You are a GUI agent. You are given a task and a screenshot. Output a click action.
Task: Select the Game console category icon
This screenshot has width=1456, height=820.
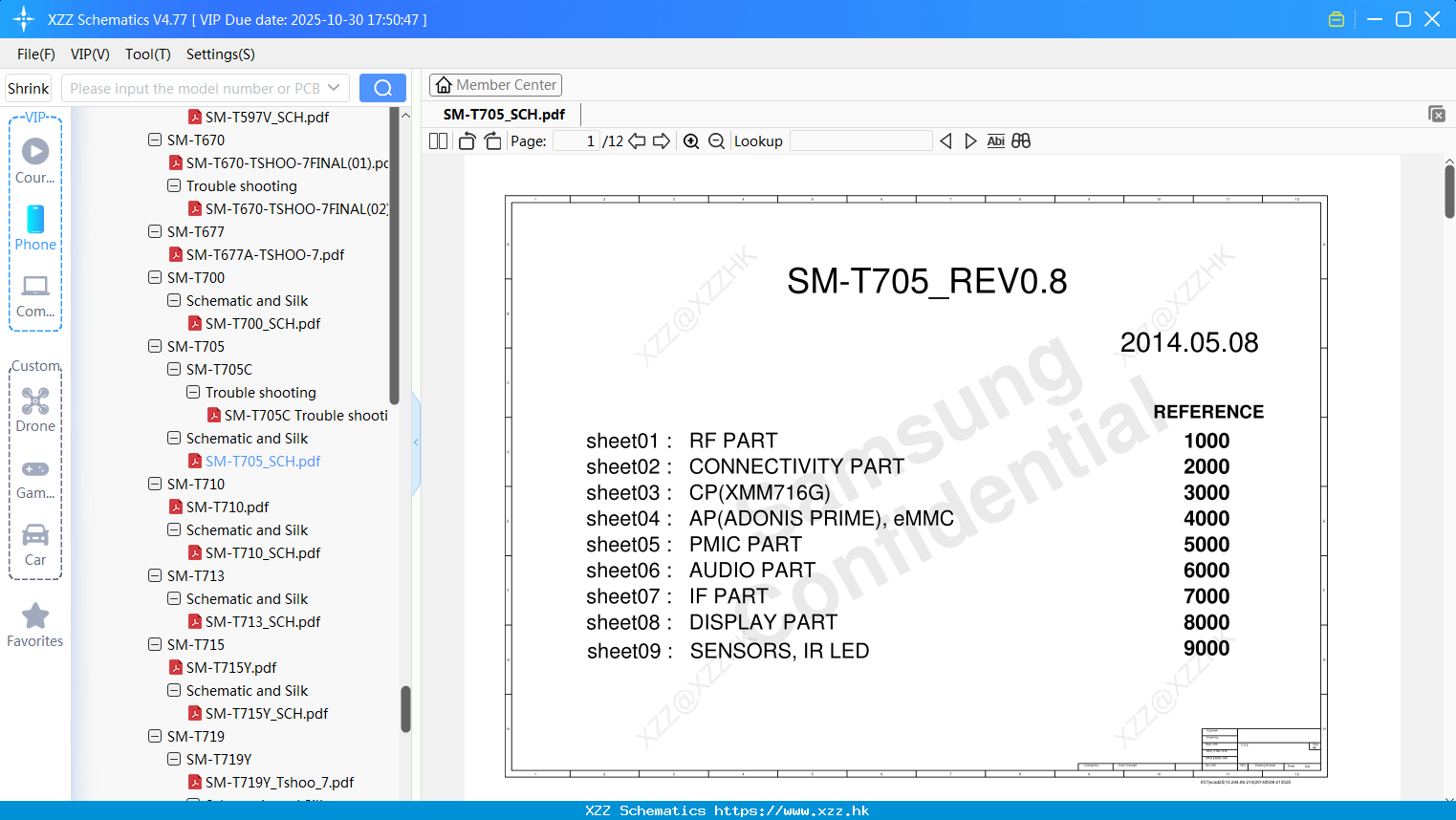[35, 478]
